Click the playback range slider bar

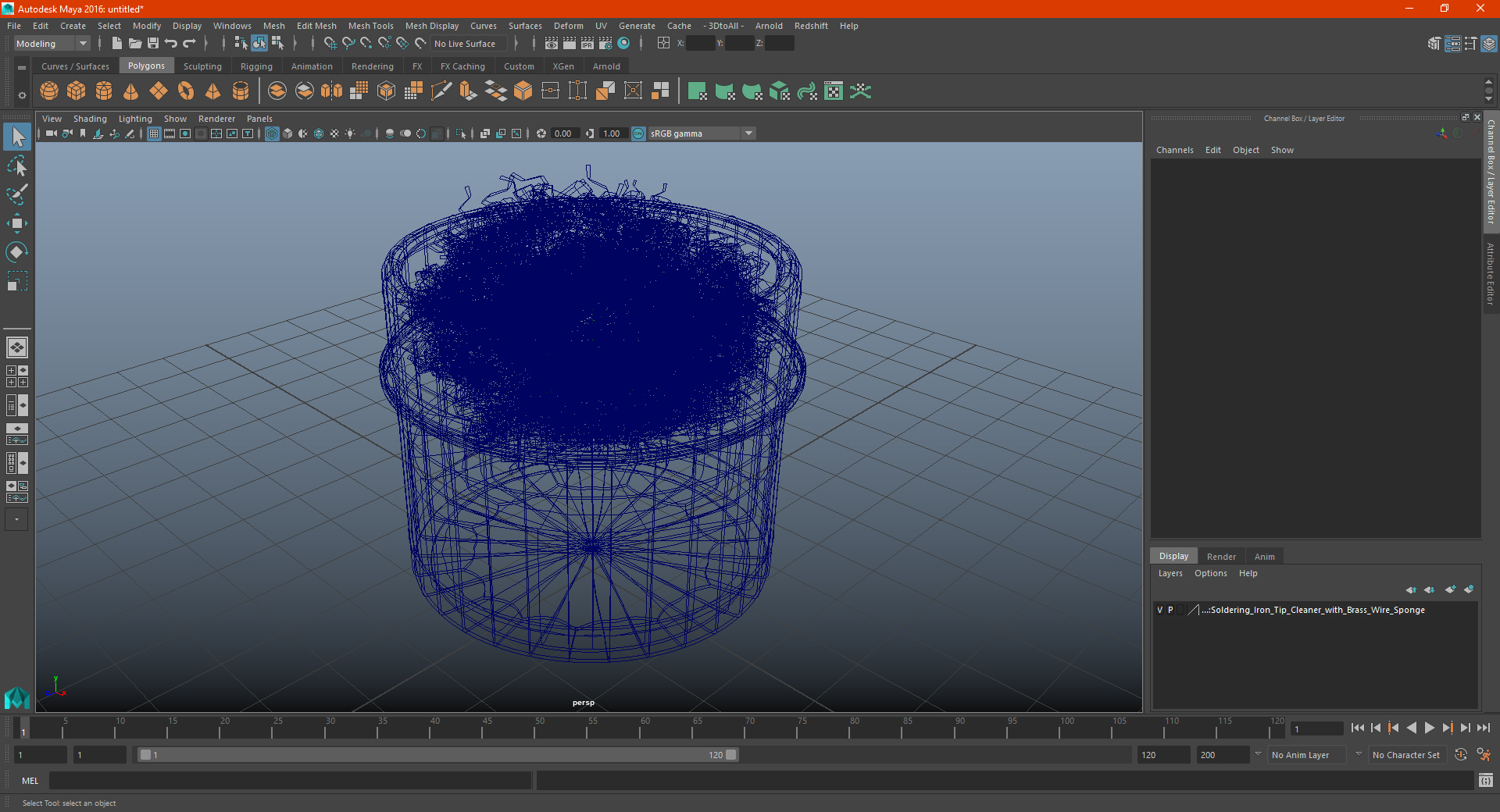tap(437, 755)
